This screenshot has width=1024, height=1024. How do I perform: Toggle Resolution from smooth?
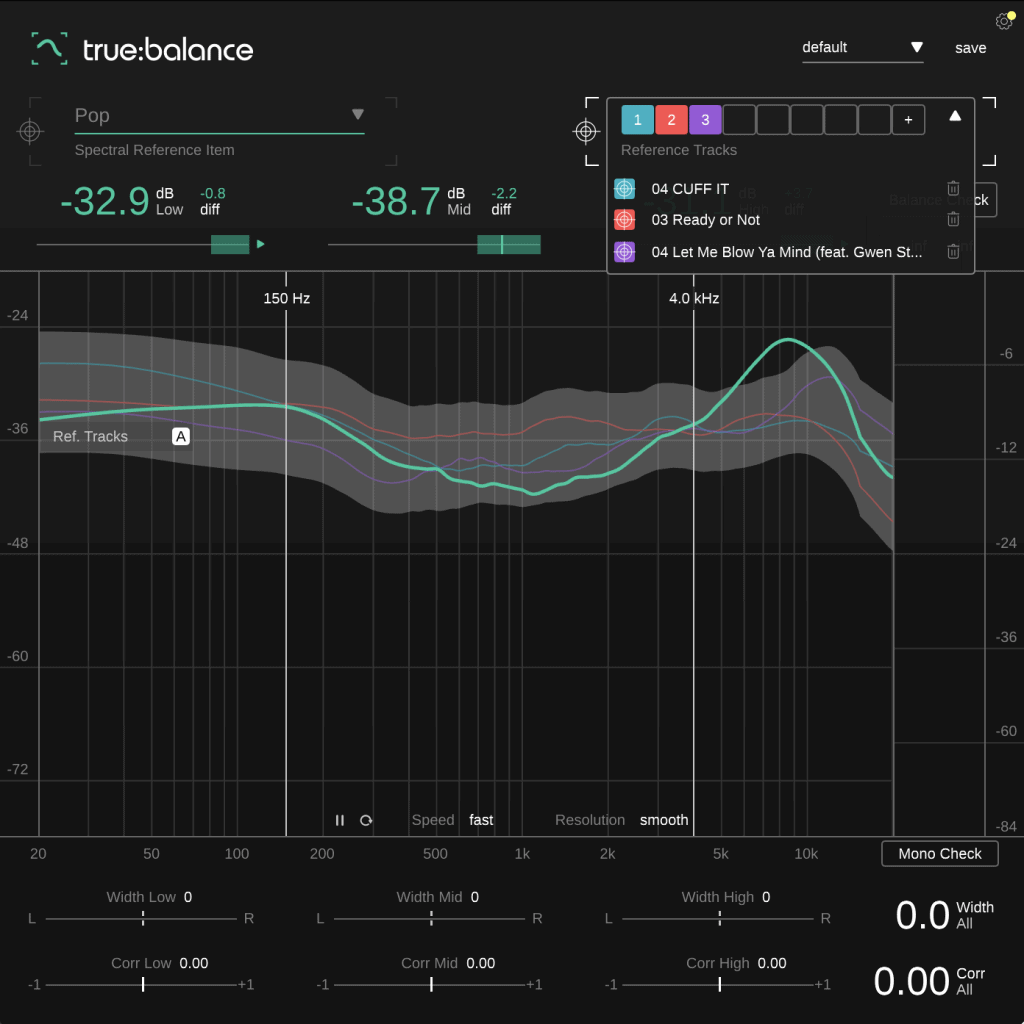tap(664, 819)
